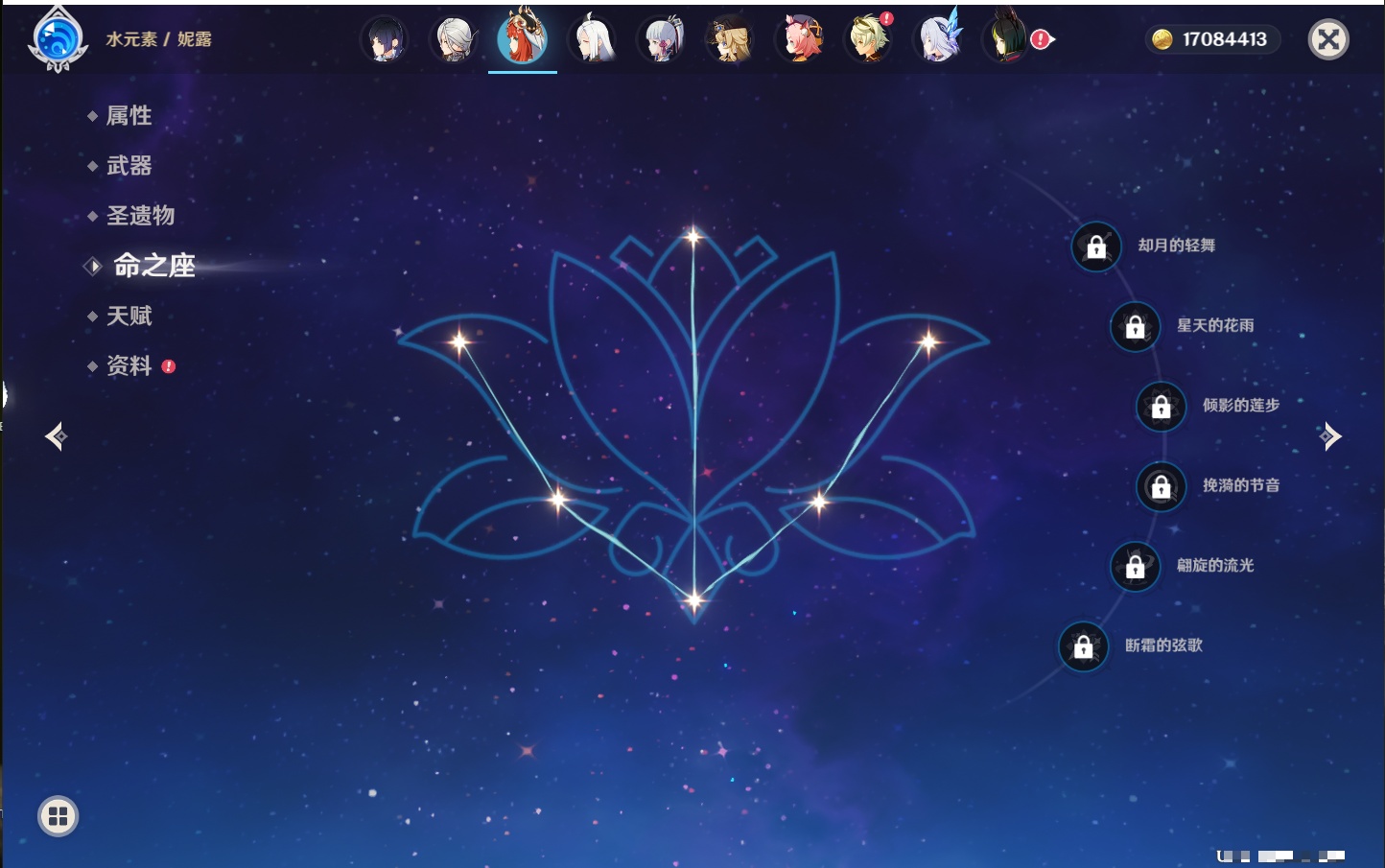Screen dimensions: 1385x868
Task: Select the long white-haired character avatar
Action: (593, 39)
